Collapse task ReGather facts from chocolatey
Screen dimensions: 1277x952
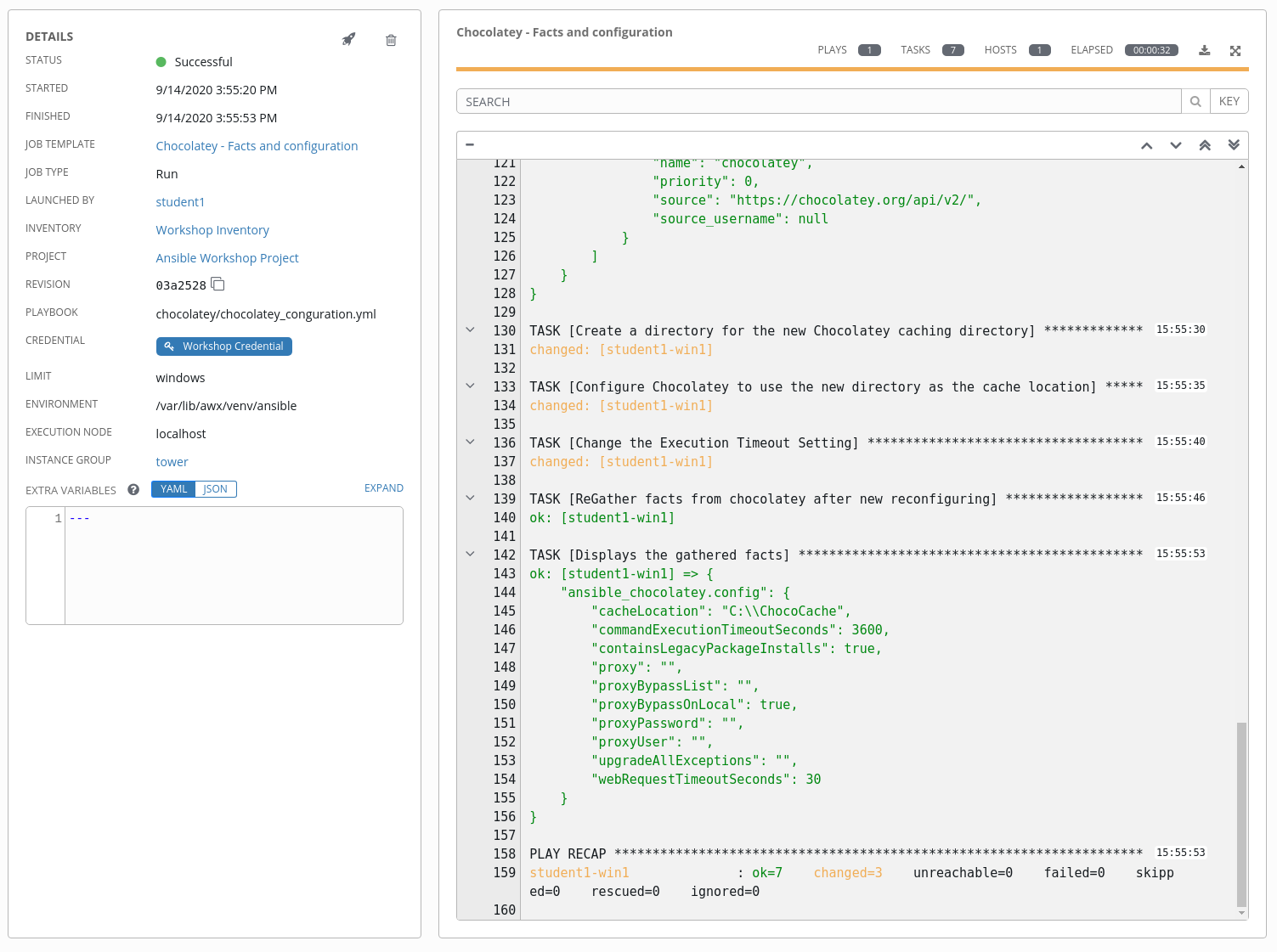click(x=470, y=498)
